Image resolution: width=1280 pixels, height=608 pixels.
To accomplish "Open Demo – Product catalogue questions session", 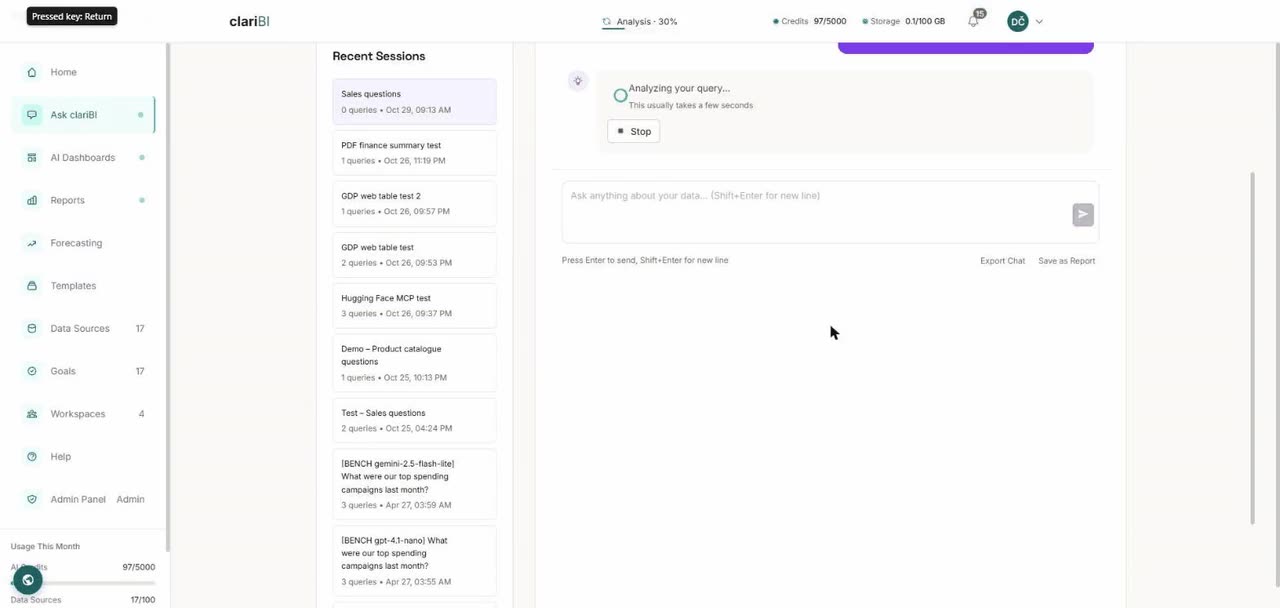I will [414, 363].
